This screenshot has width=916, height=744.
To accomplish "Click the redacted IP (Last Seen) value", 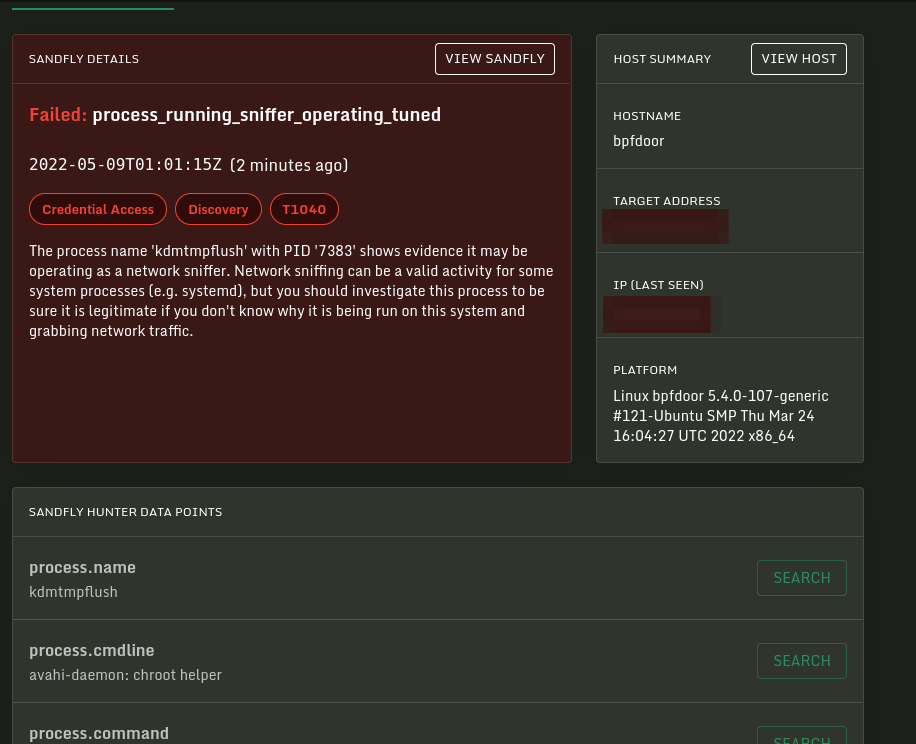I will pyautogui.click(x=657, y=315).
